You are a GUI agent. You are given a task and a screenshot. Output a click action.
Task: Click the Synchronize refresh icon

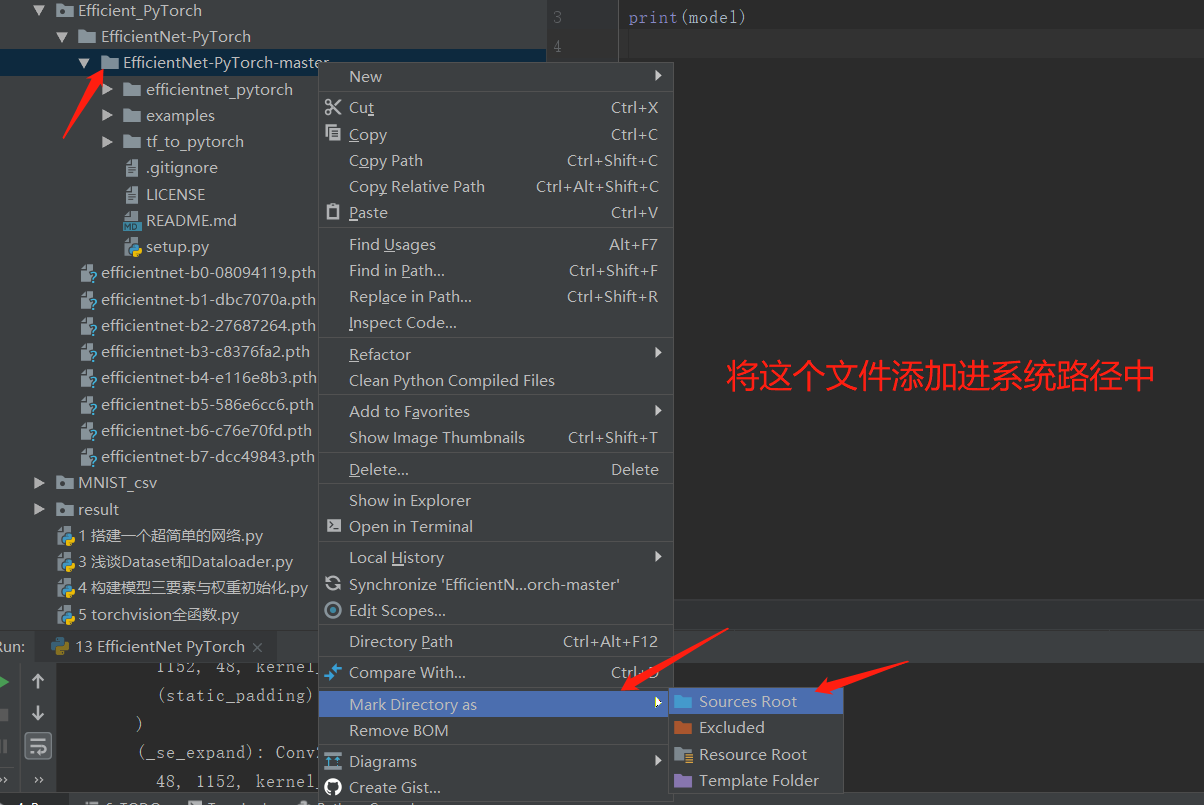click(333, 584)
